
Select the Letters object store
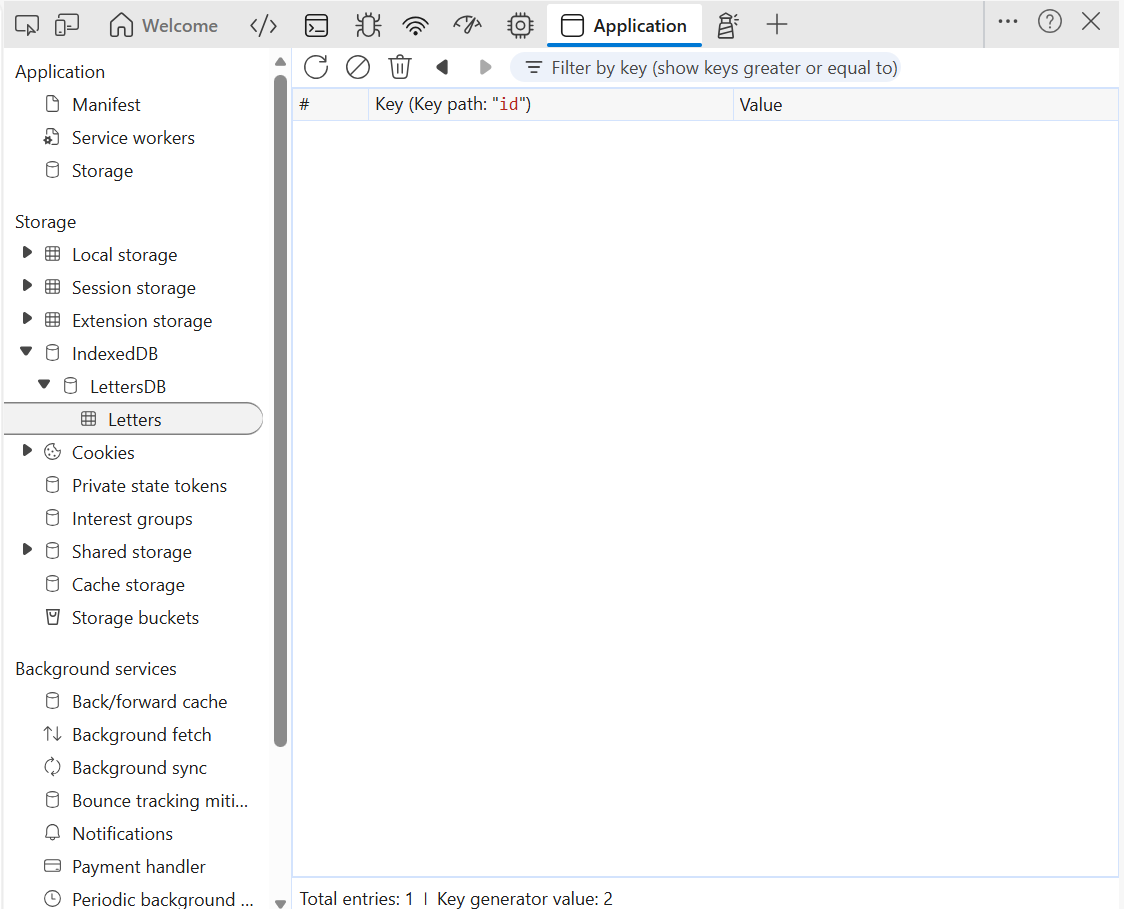[x=133, y=419]
